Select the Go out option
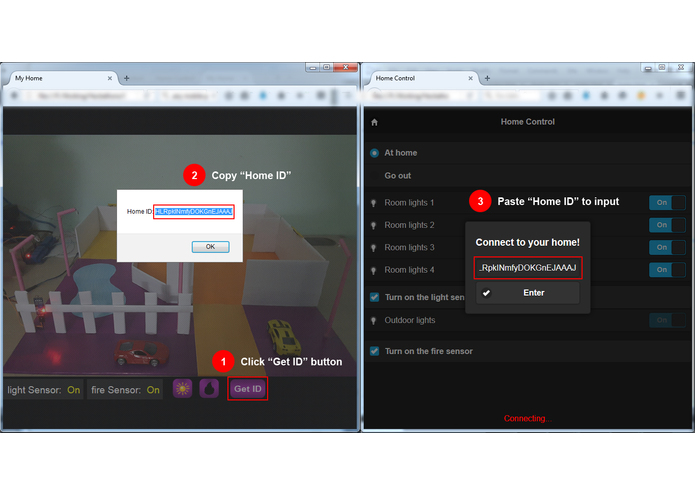This screenshot has height=494, width=695. pos(398,175)
